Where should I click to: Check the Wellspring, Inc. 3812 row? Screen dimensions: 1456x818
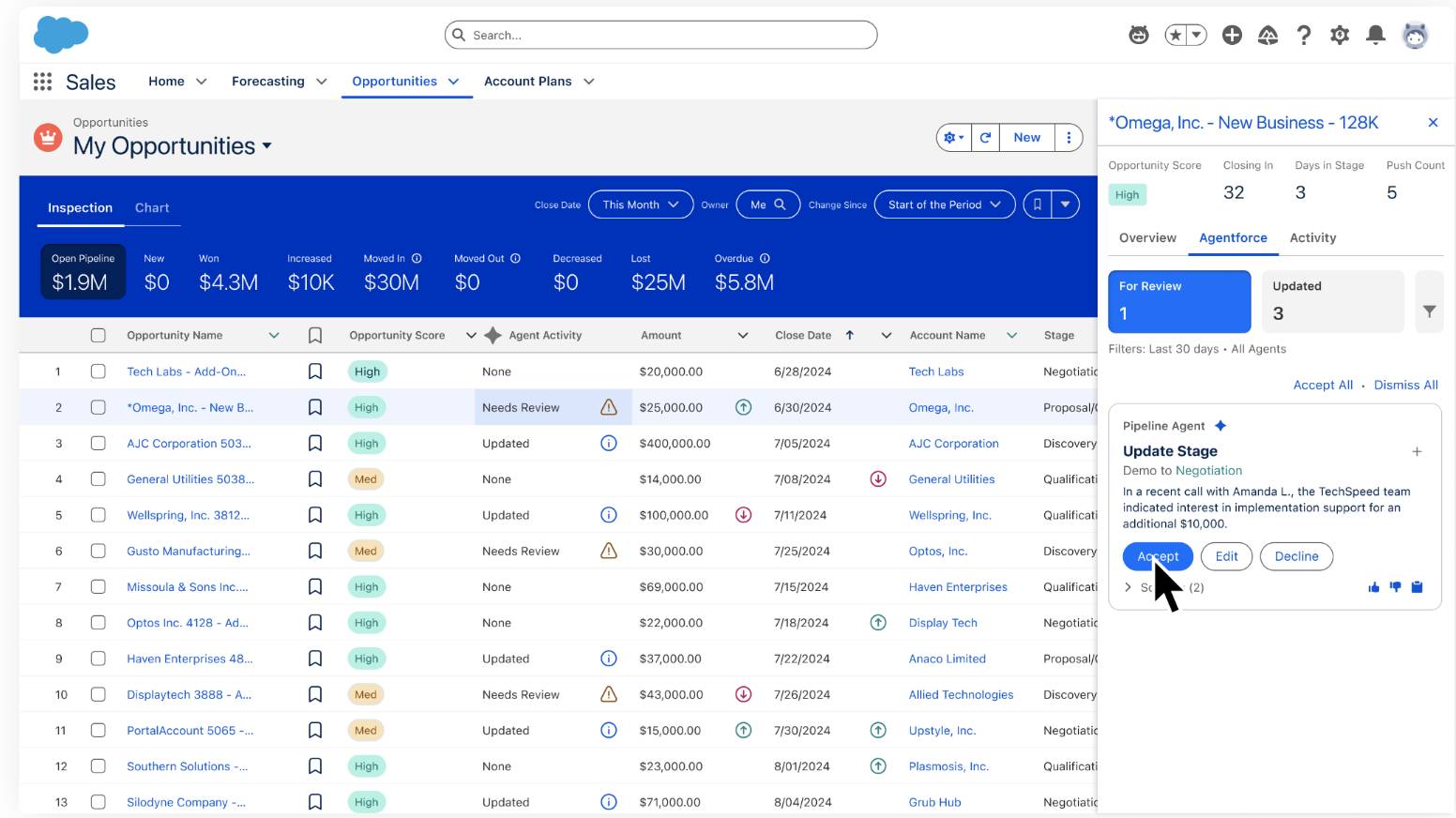click(98, 515)
